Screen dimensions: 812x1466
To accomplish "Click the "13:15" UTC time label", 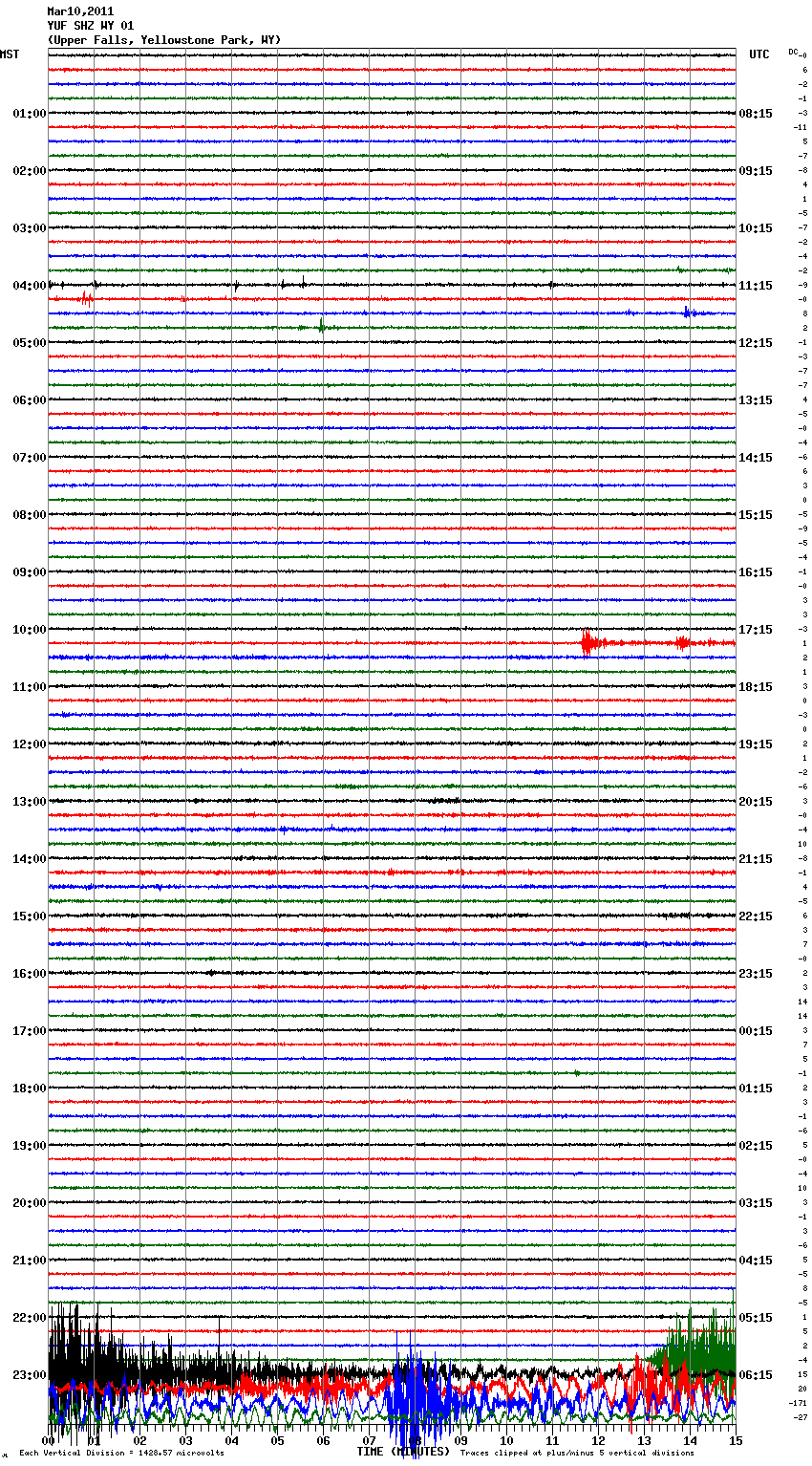I will pyautogui.click(x=756, y=400).
